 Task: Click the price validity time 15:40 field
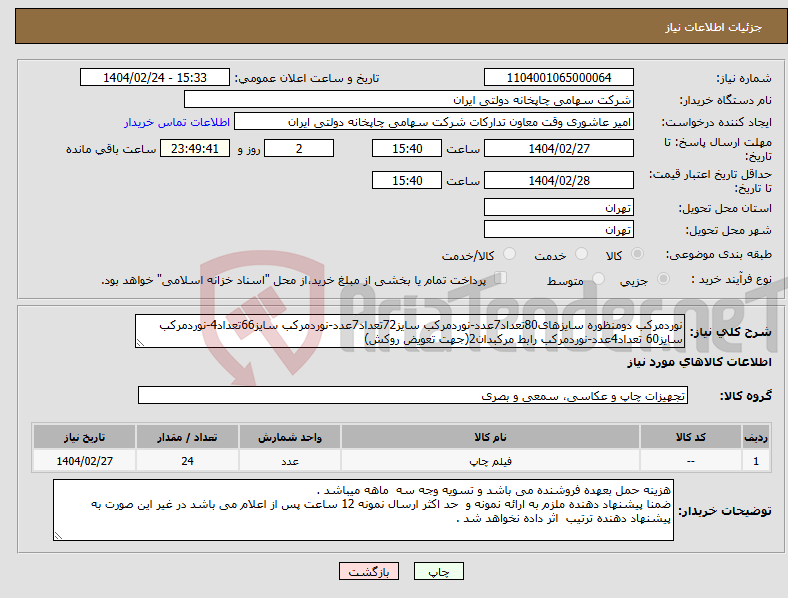pyautogui.click(x=407, y=180)
